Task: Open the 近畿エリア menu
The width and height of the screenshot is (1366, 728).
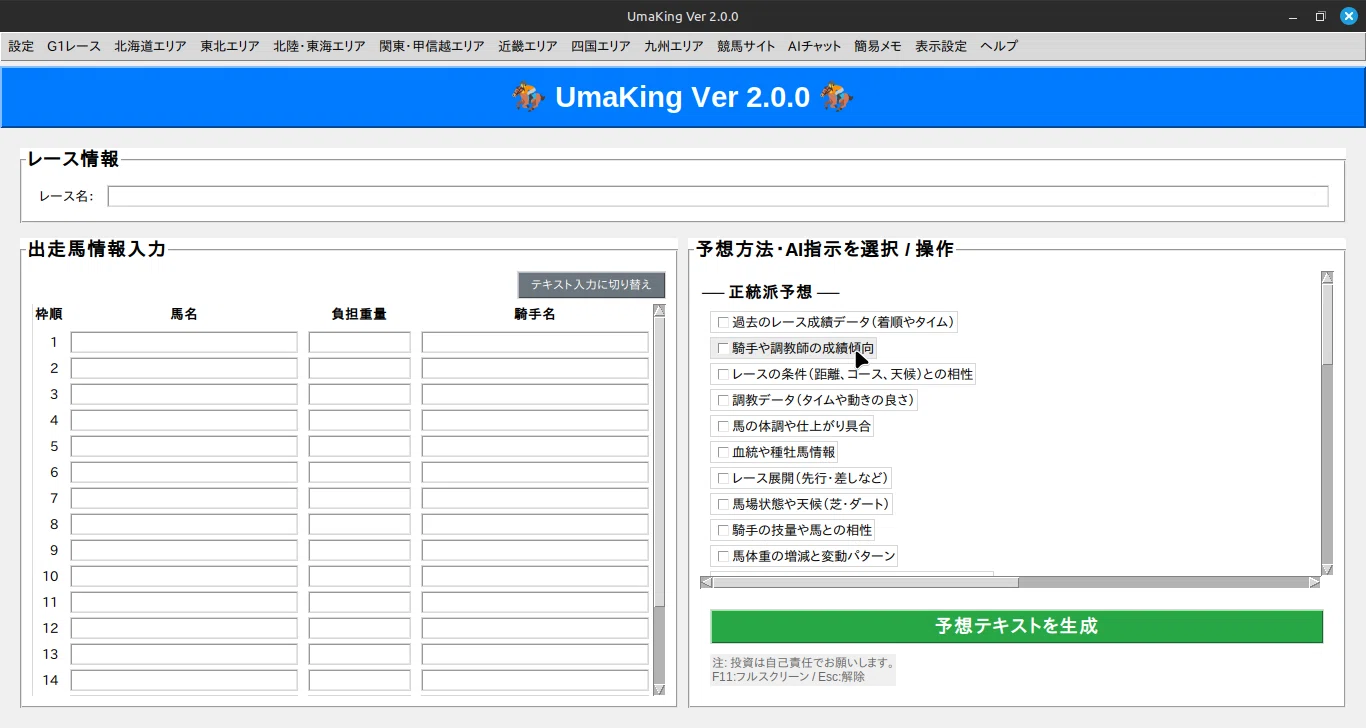Action: [x=528, y=46]
